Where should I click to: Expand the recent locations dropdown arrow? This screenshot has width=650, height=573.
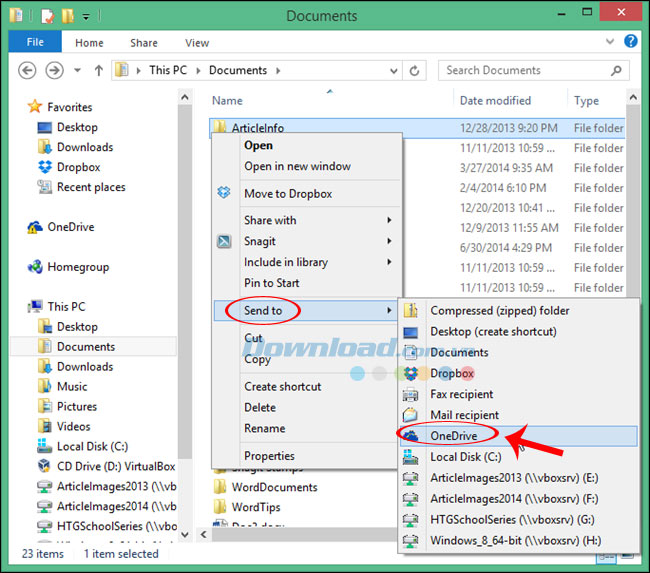(78, 70)
